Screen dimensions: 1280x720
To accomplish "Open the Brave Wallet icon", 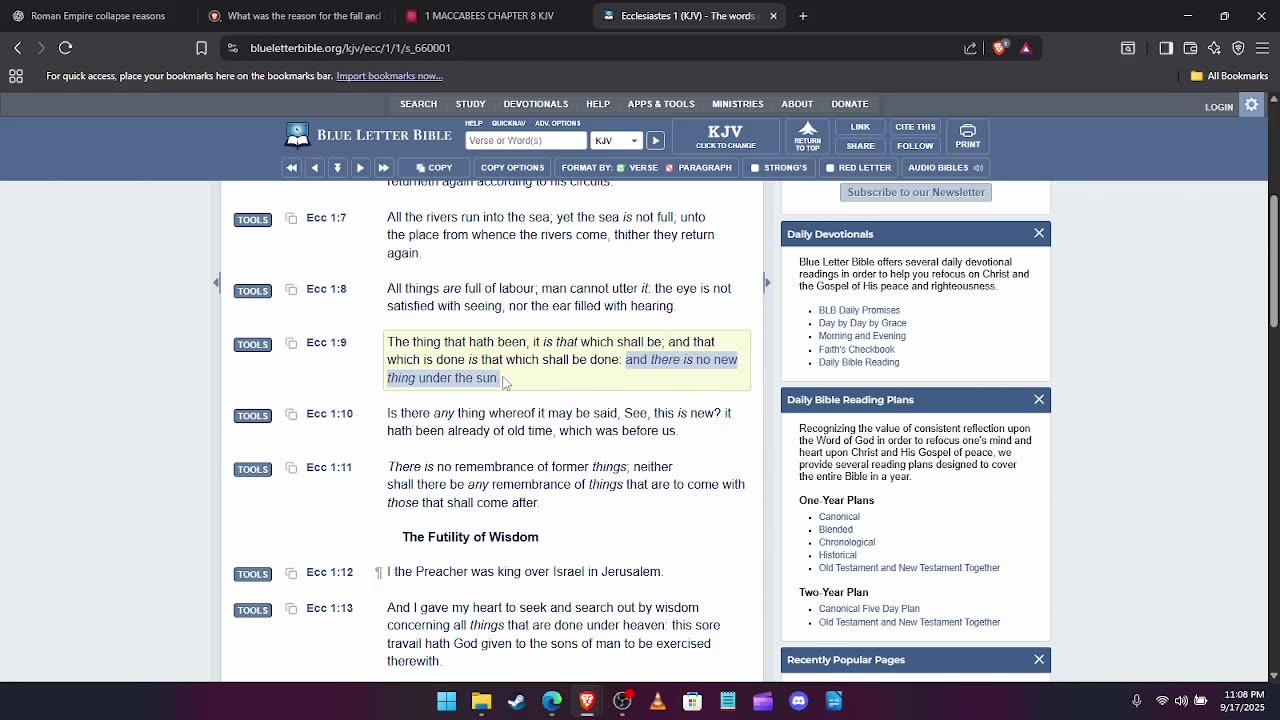I will point(1190,48).
